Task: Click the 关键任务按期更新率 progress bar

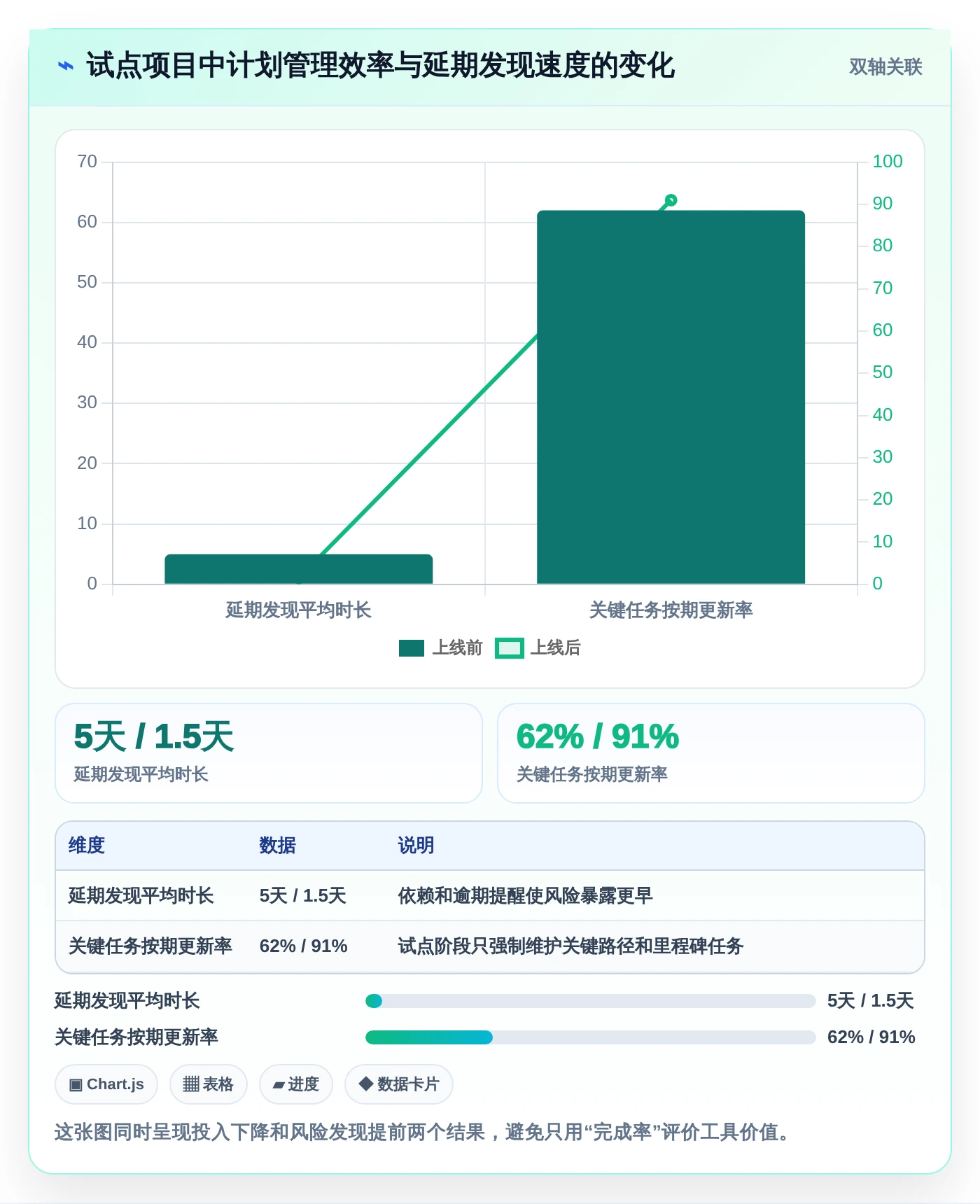Action: (x=591, y=1037)
